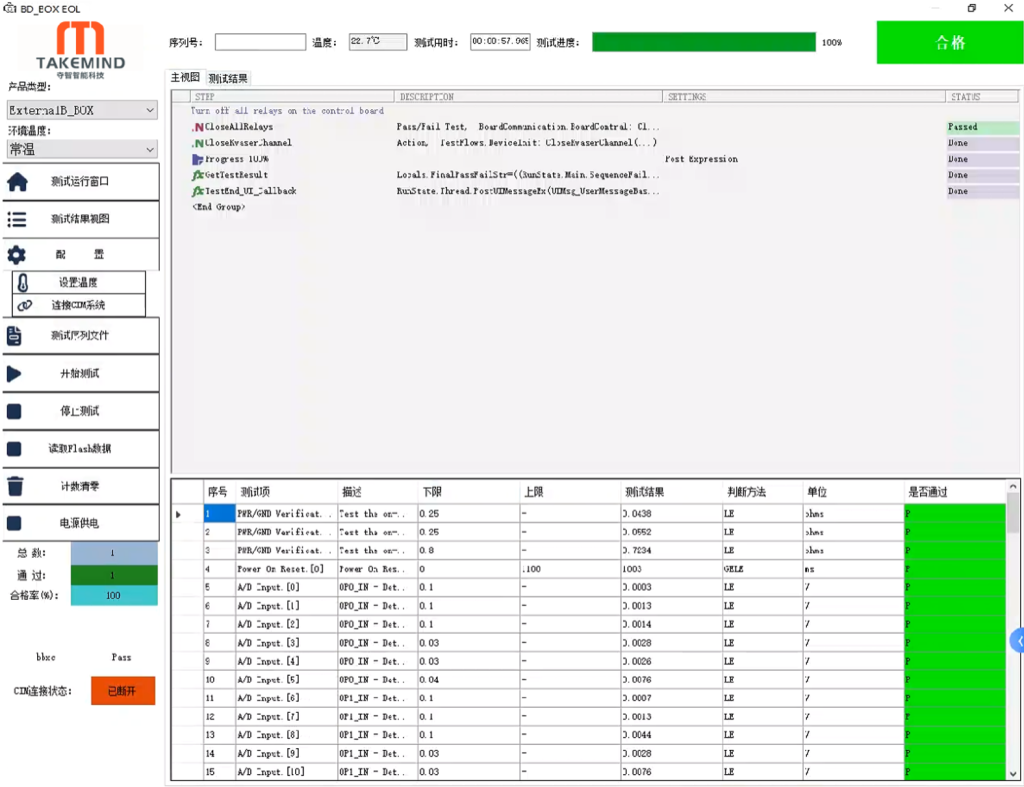The image size is (1024, 787).
Task: Click the home icon for 测试运行窗口
Action: coord(17,182)
